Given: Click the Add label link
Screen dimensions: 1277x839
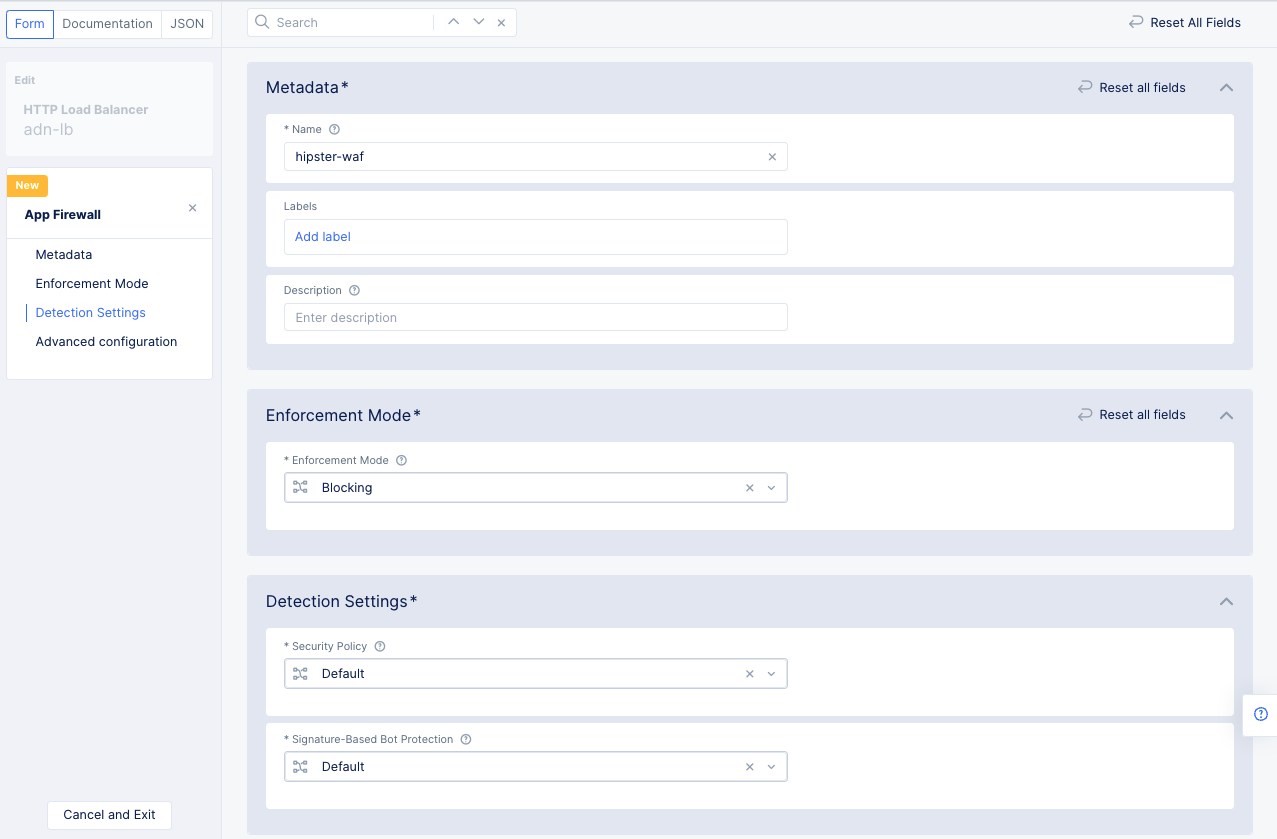Looking at the screenshot, I should (322, 236).
